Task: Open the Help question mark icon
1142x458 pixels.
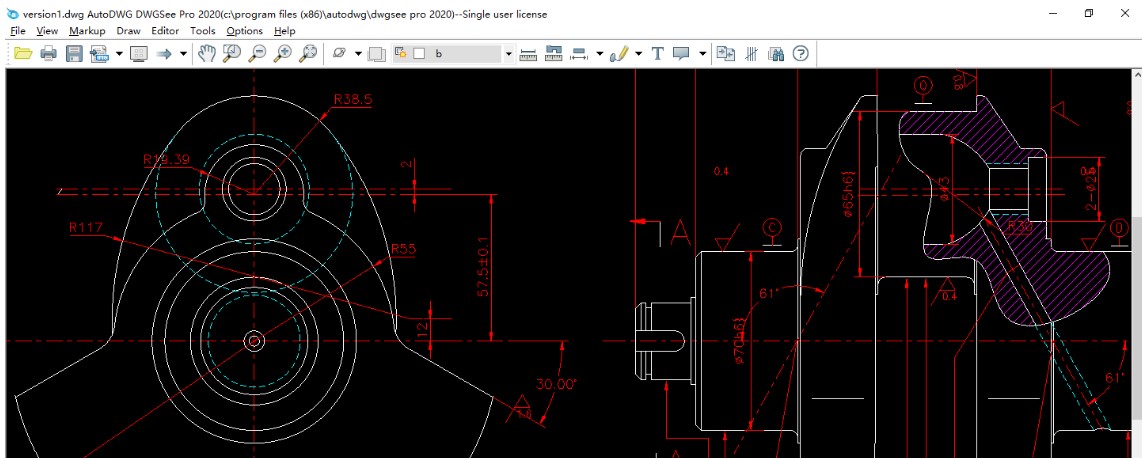Action: pos(800,53)
